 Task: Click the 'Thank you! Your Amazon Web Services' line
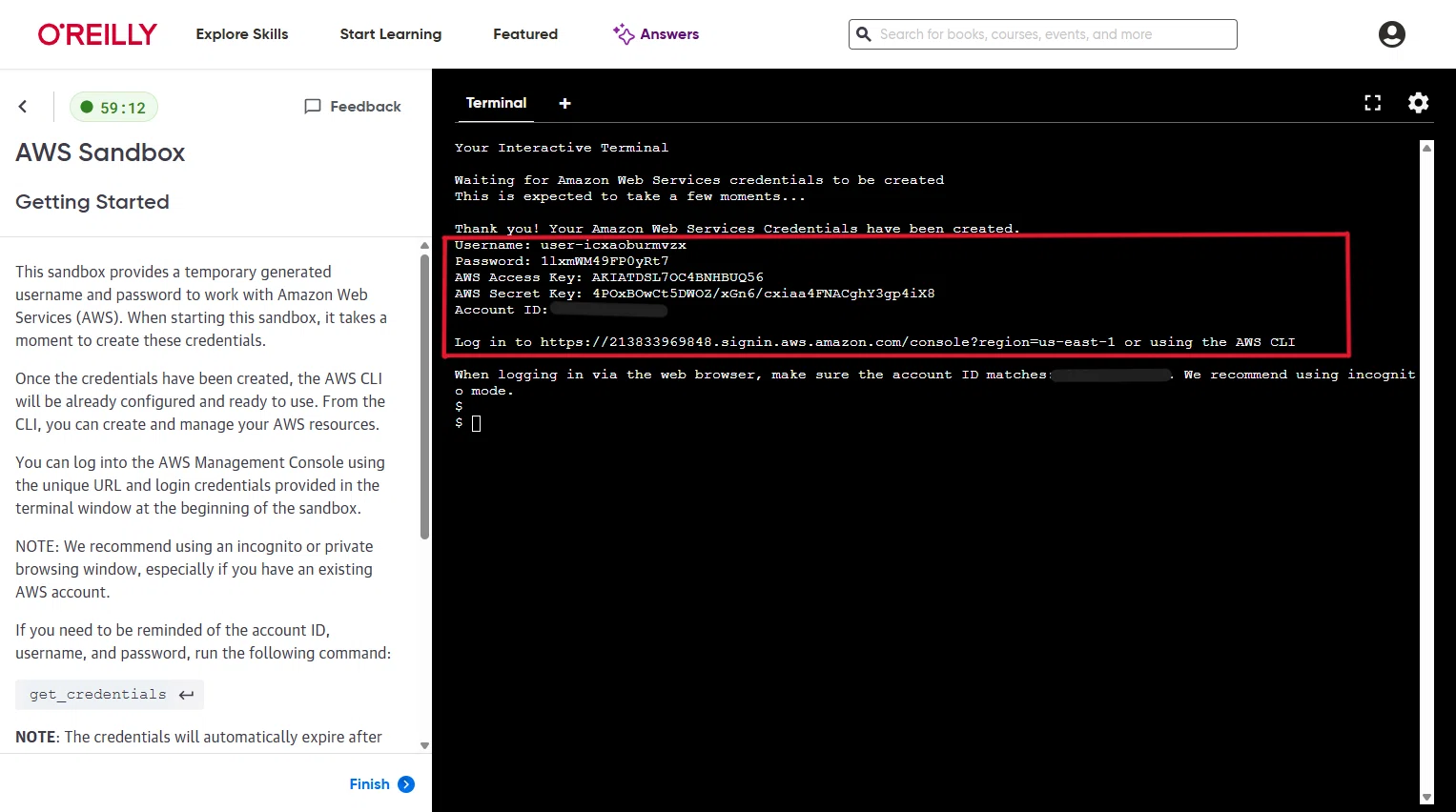pos(737,229)
